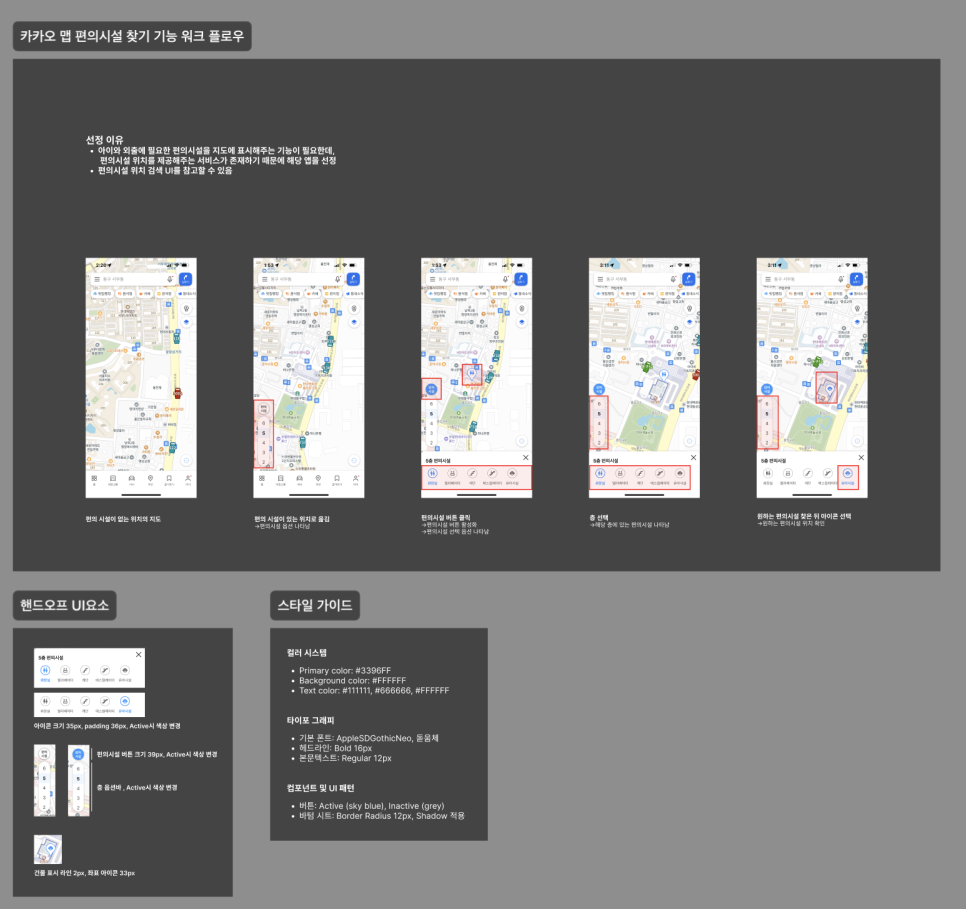Tap the blue directions button in the '편의 시설이 있는 위치로 옮김' screen
Viewport: 966px width, 909px height.
353,279
